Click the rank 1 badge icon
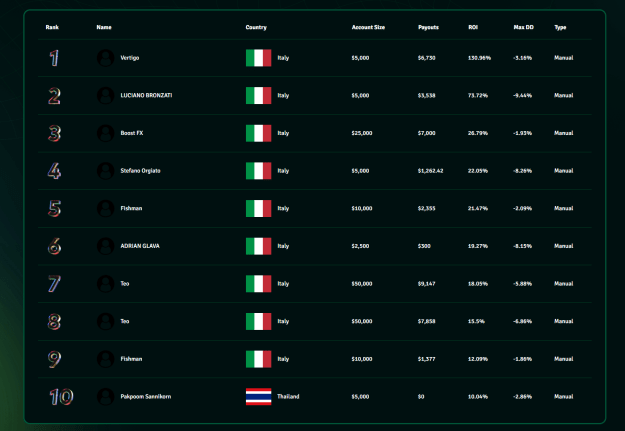Screen dimensions: 625x431 (54, 58)
